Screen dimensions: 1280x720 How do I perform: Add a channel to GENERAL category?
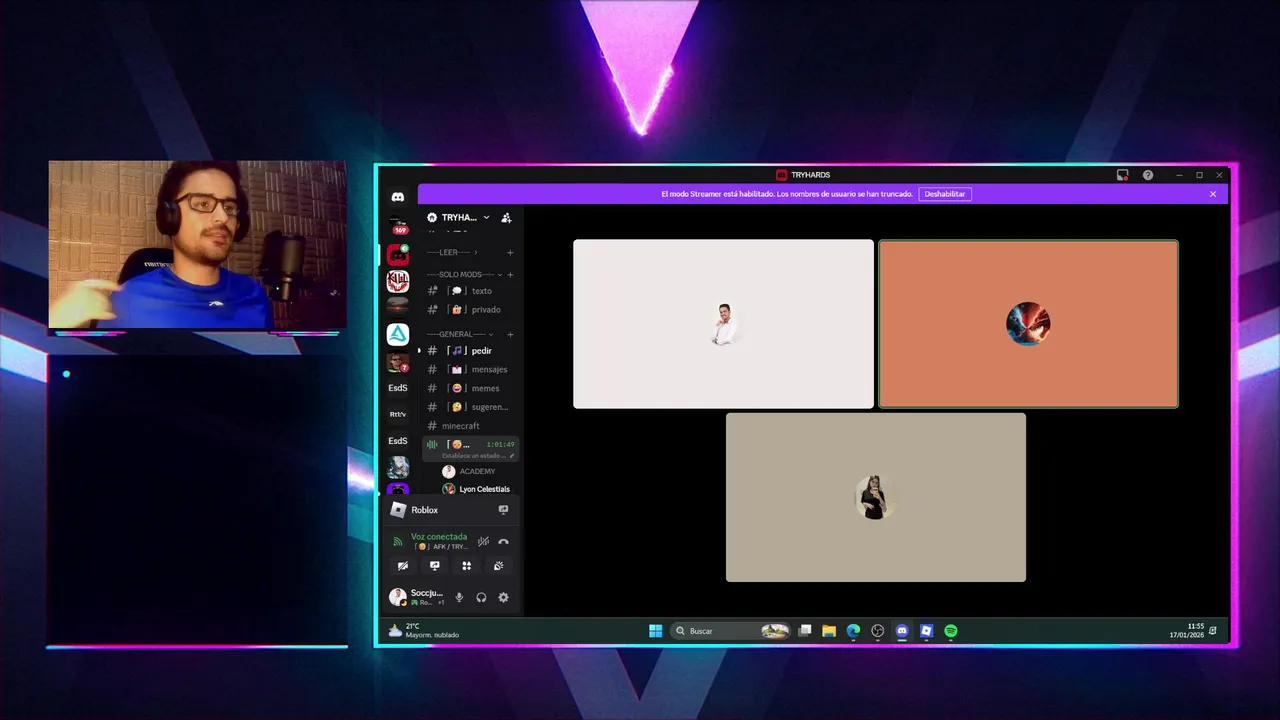click(x=510, y=334)
